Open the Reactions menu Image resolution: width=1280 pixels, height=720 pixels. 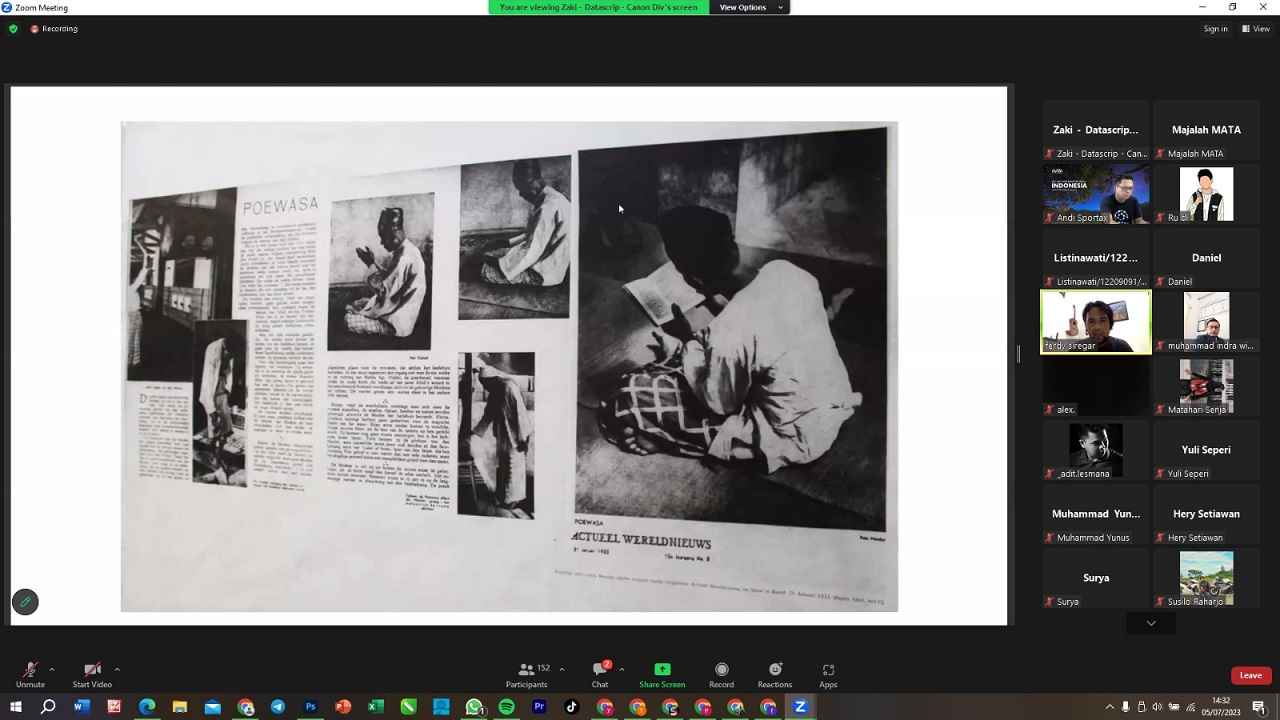tap(774, 674)
